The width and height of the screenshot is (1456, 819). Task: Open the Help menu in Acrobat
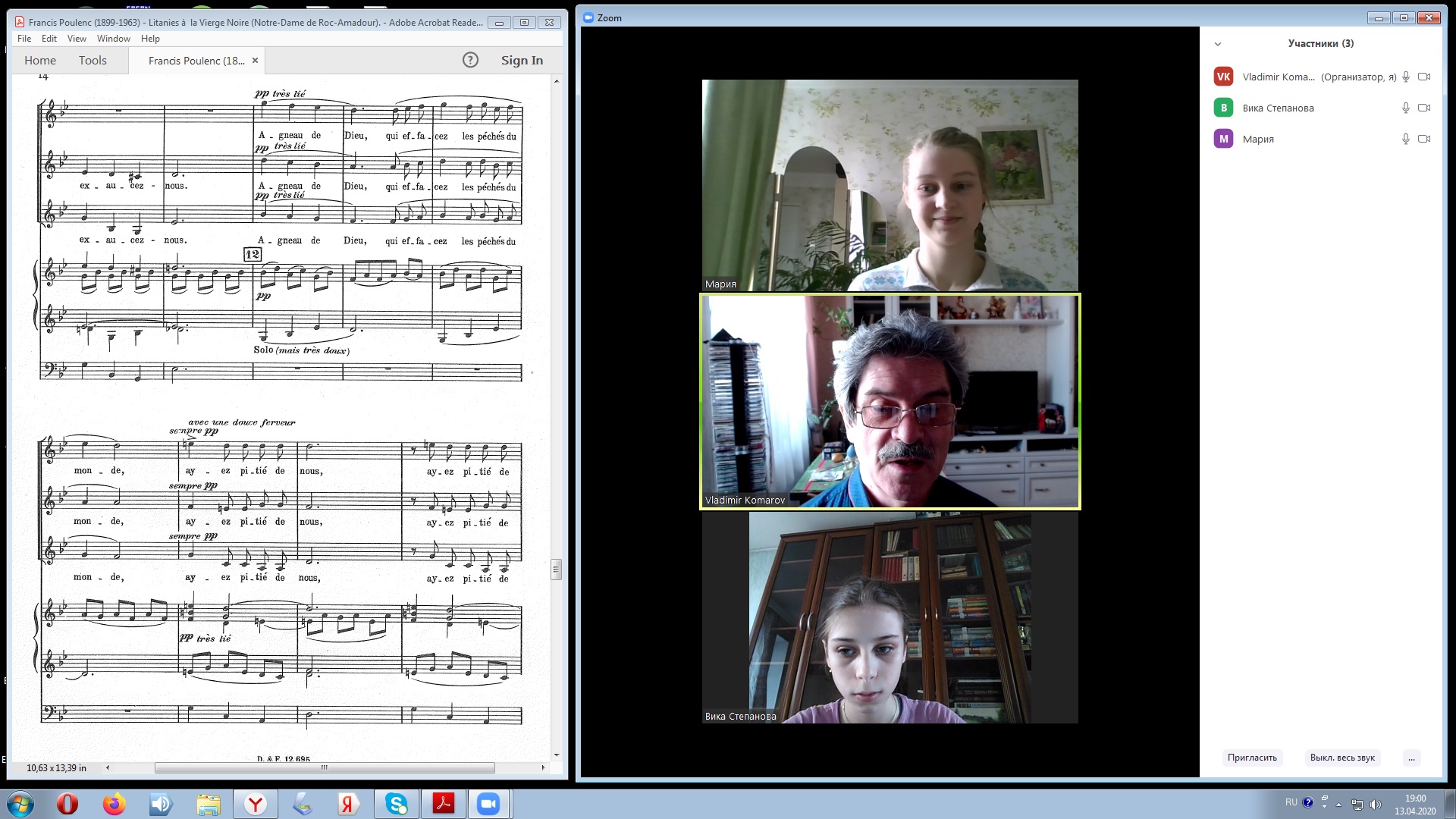click(x=150, y=39)
